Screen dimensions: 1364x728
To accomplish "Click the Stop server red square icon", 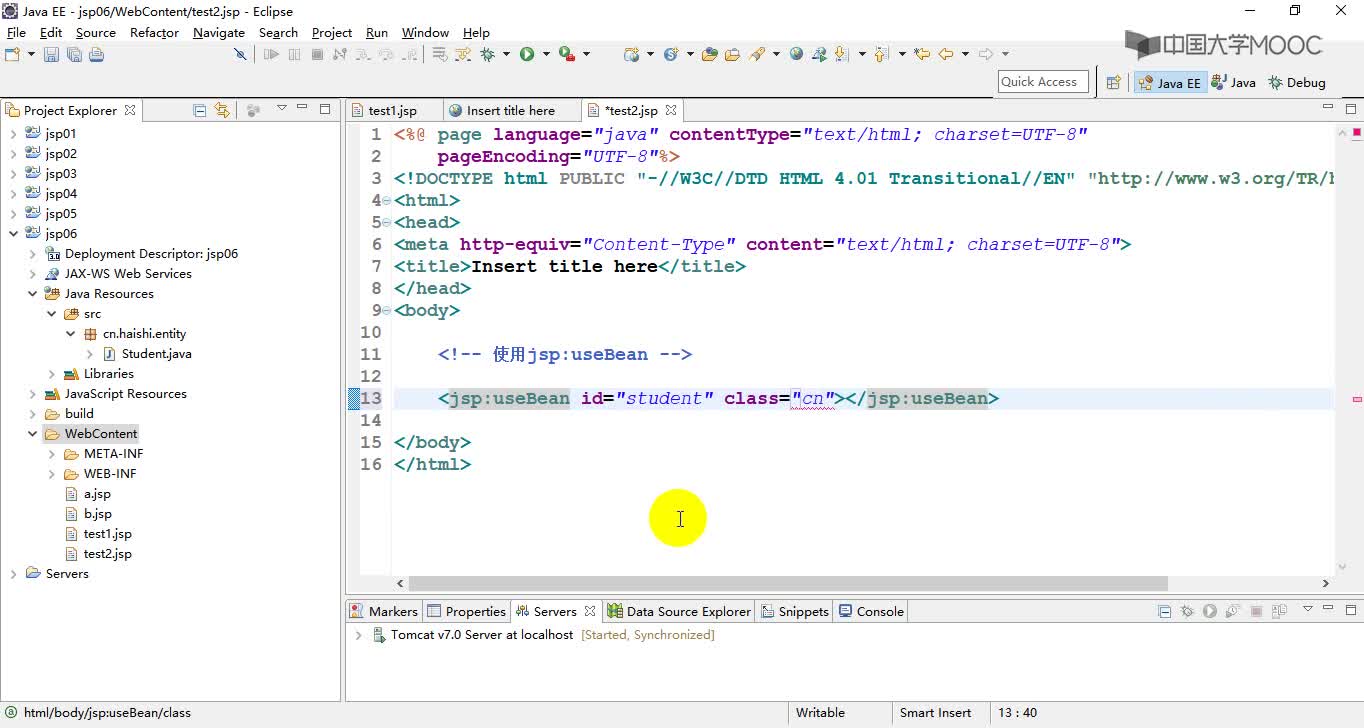I will (1256, 611).
